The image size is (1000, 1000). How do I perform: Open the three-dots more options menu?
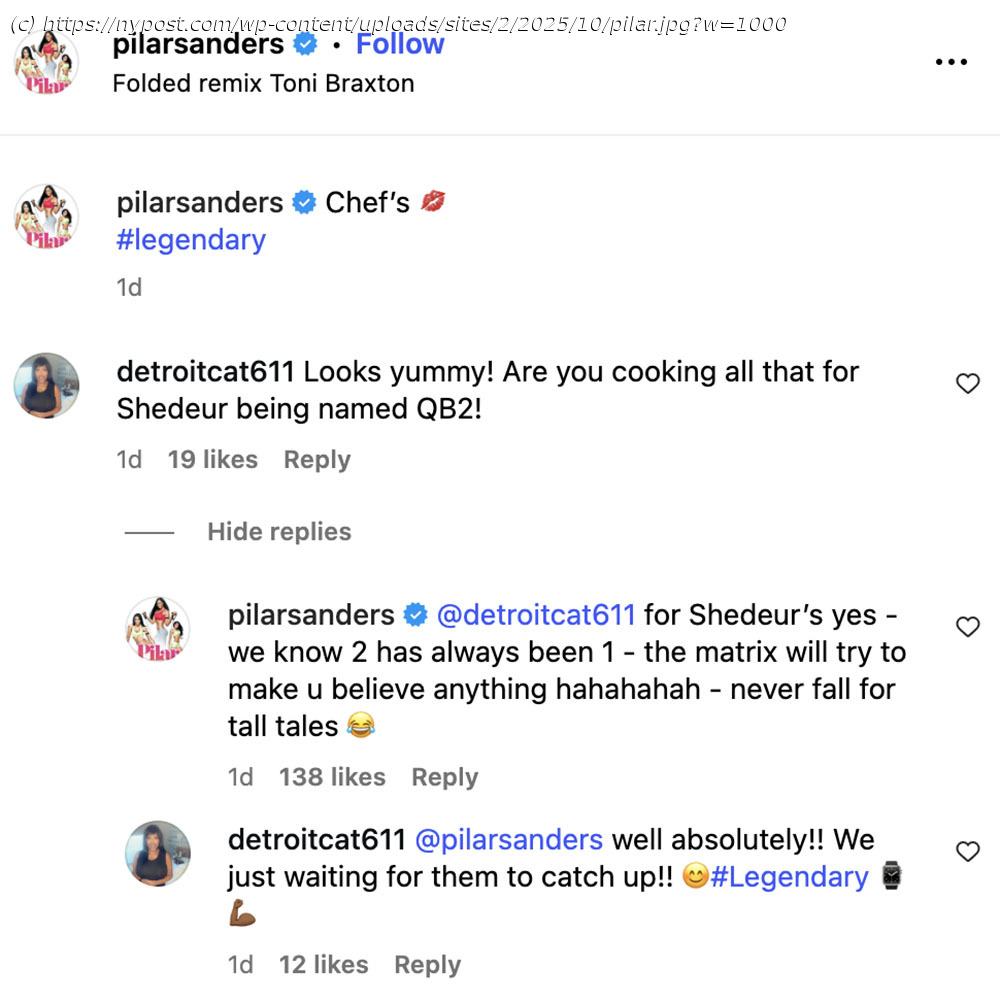[951, 62]
